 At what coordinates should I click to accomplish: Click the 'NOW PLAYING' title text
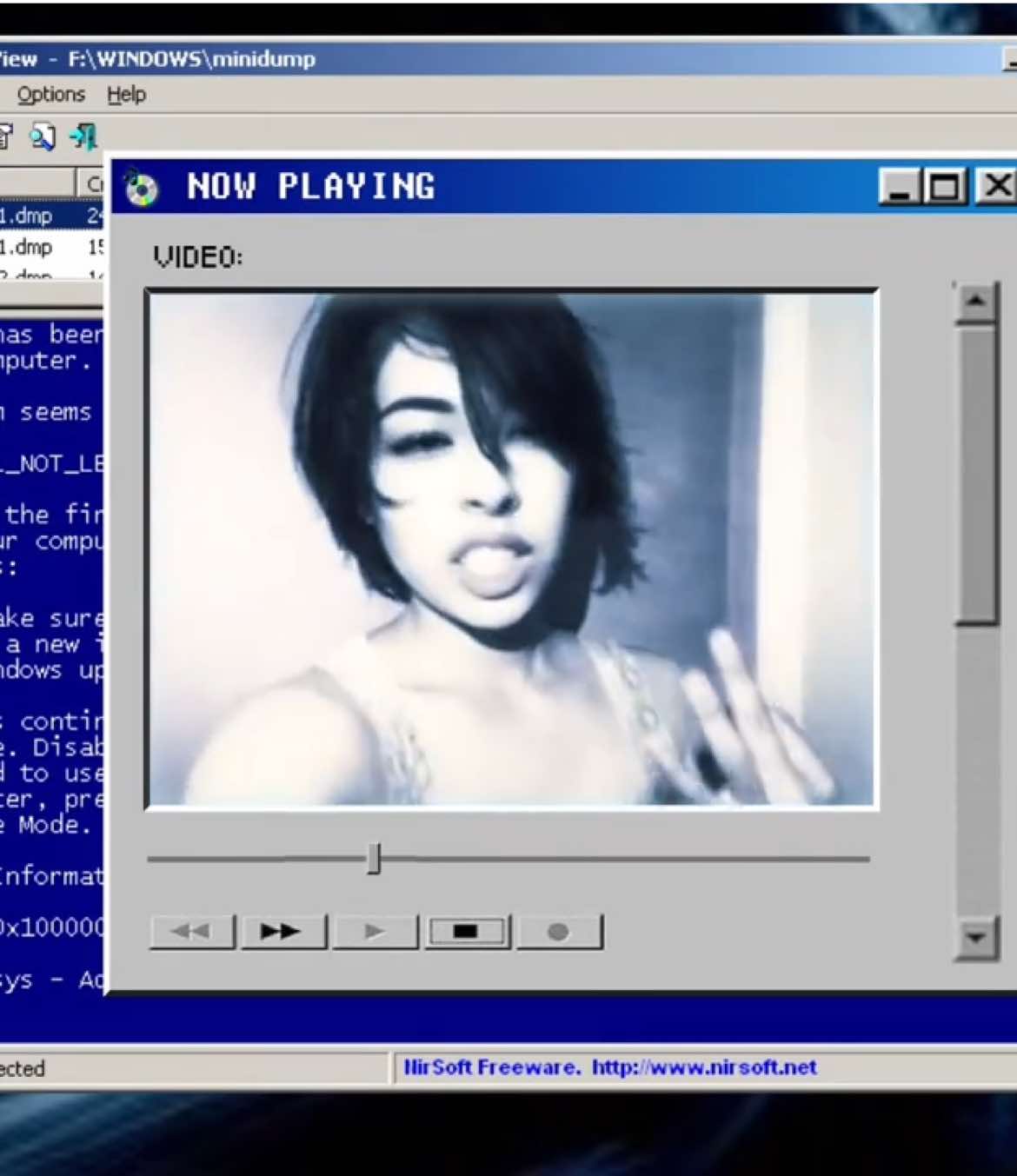pyautogui.click(x=311, y=187)
